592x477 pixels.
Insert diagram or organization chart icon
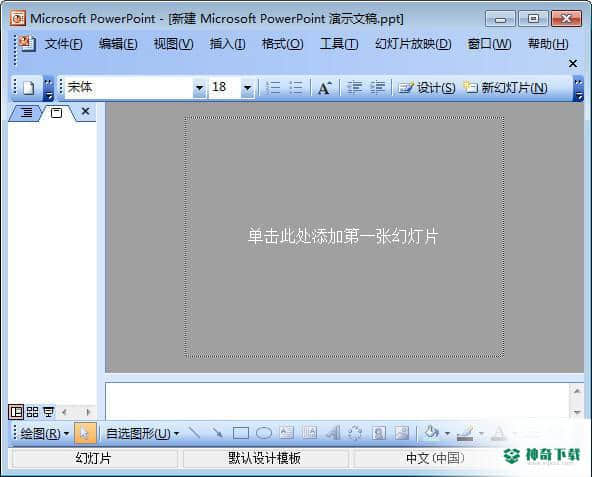click(x=355, y=433)
